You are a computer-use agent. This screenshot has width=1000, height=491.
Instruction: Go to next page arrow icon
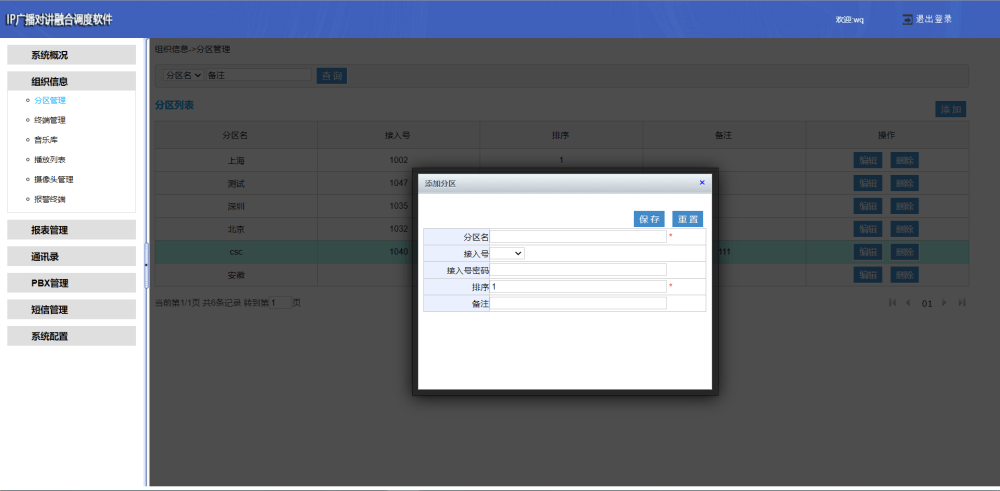pos(945,303)
